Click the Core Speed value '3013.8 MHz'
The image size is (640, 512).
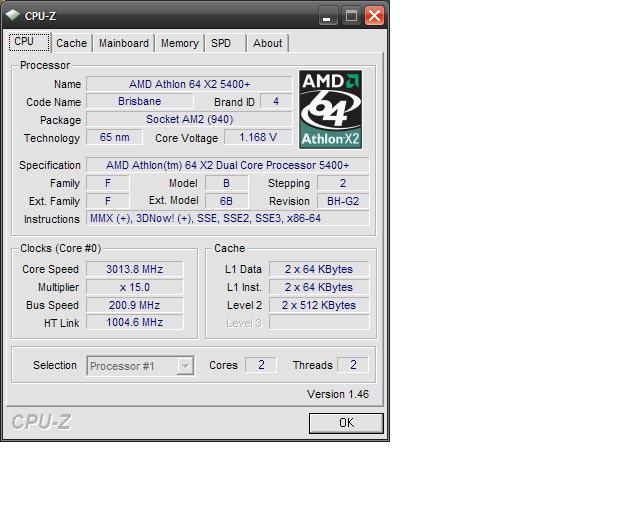tap(135, 269)
